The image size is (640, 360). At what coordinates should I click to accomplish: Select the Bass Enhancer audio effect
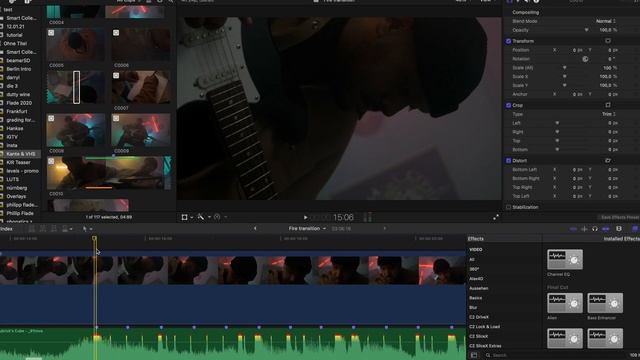(x=605, y=303)
